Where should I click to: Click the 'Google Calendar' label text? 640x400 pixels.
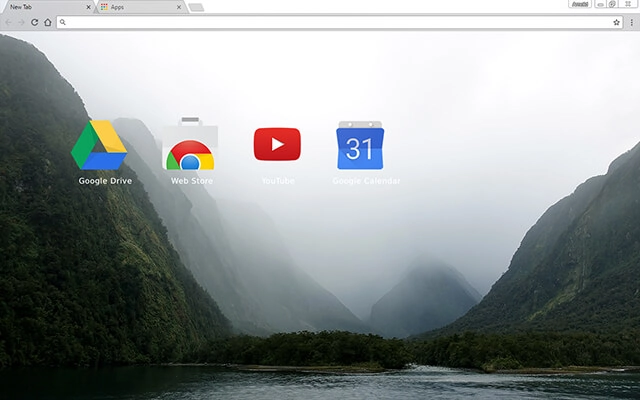pos(366,181)
